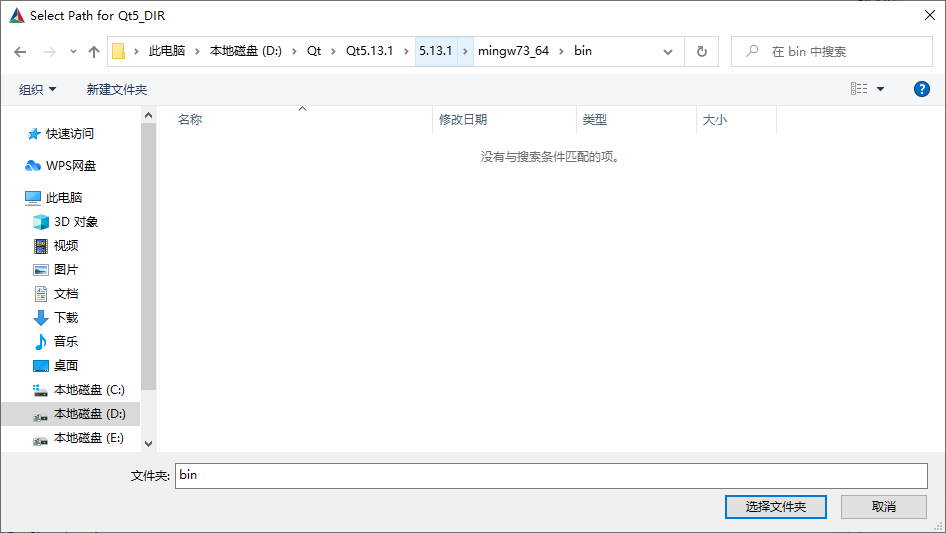This screenshot has width=946, height=533.
Task: Open help with the question mark icon
Action: coord(921,89)
